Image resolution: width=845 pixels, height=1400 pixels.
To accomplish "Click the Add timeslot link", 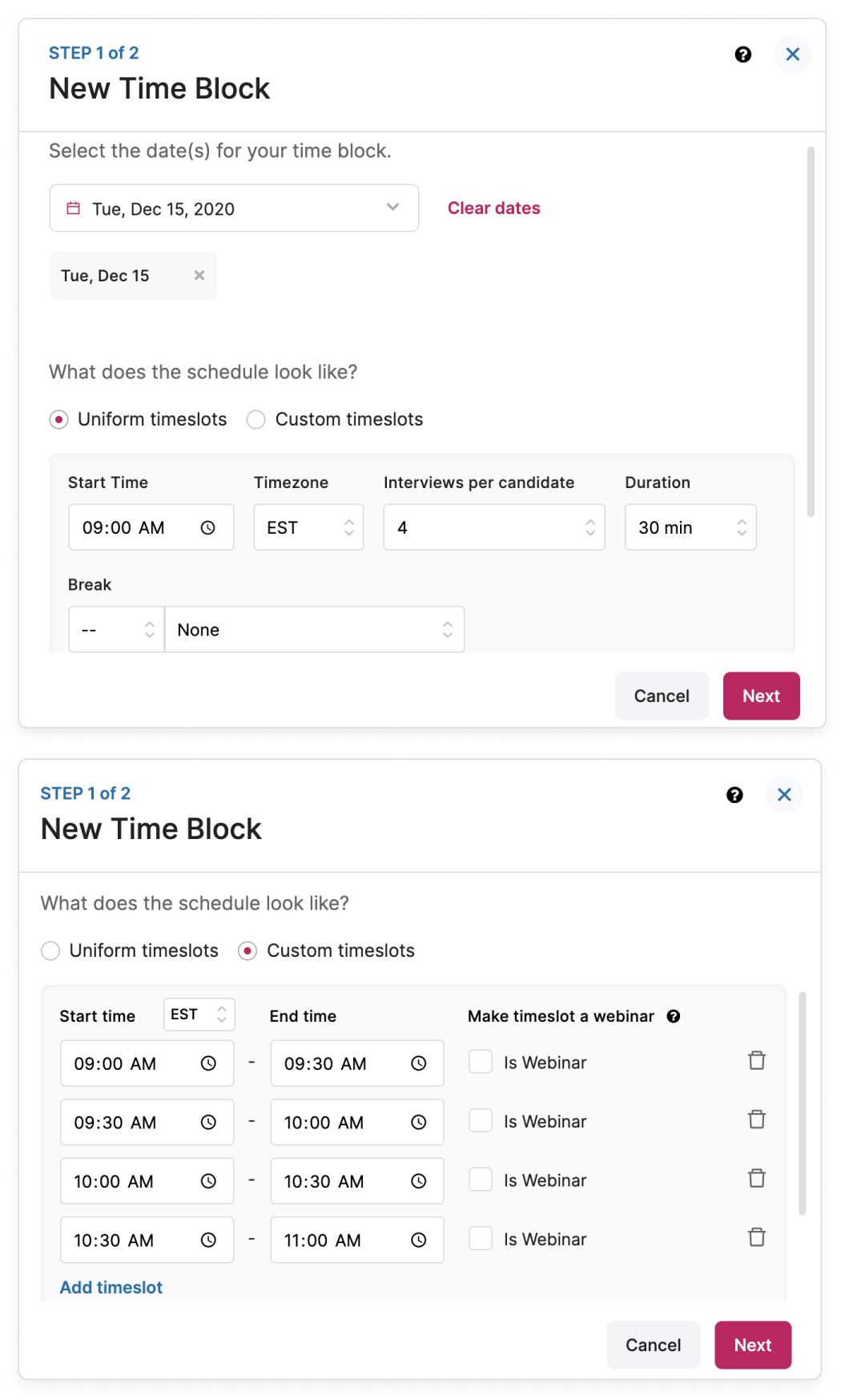I will (x=111, y=1288).
